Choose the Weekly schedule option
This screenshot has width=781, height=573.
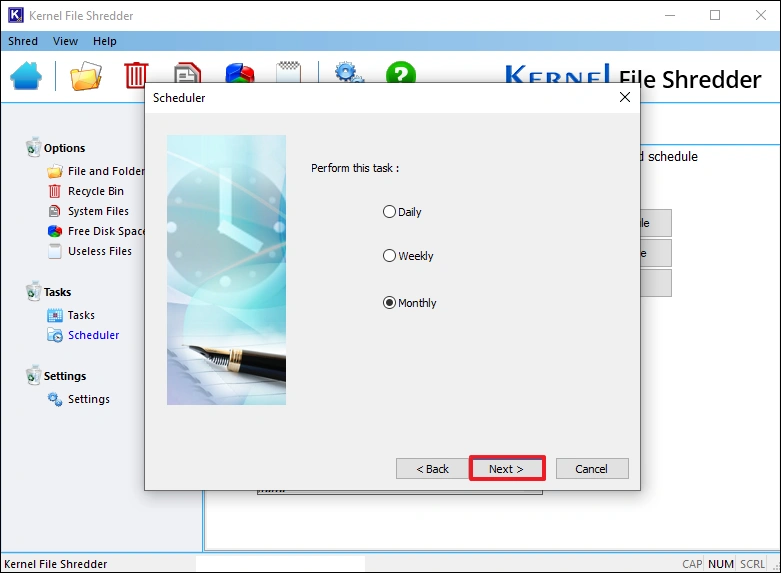pos(390,256)
